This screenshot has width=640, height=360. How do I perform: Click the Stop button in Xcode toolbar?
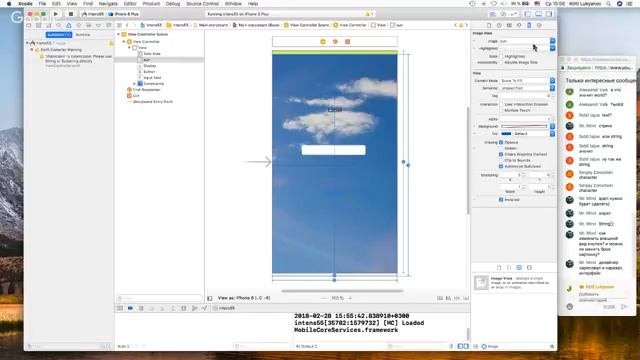tap(71, 14)
